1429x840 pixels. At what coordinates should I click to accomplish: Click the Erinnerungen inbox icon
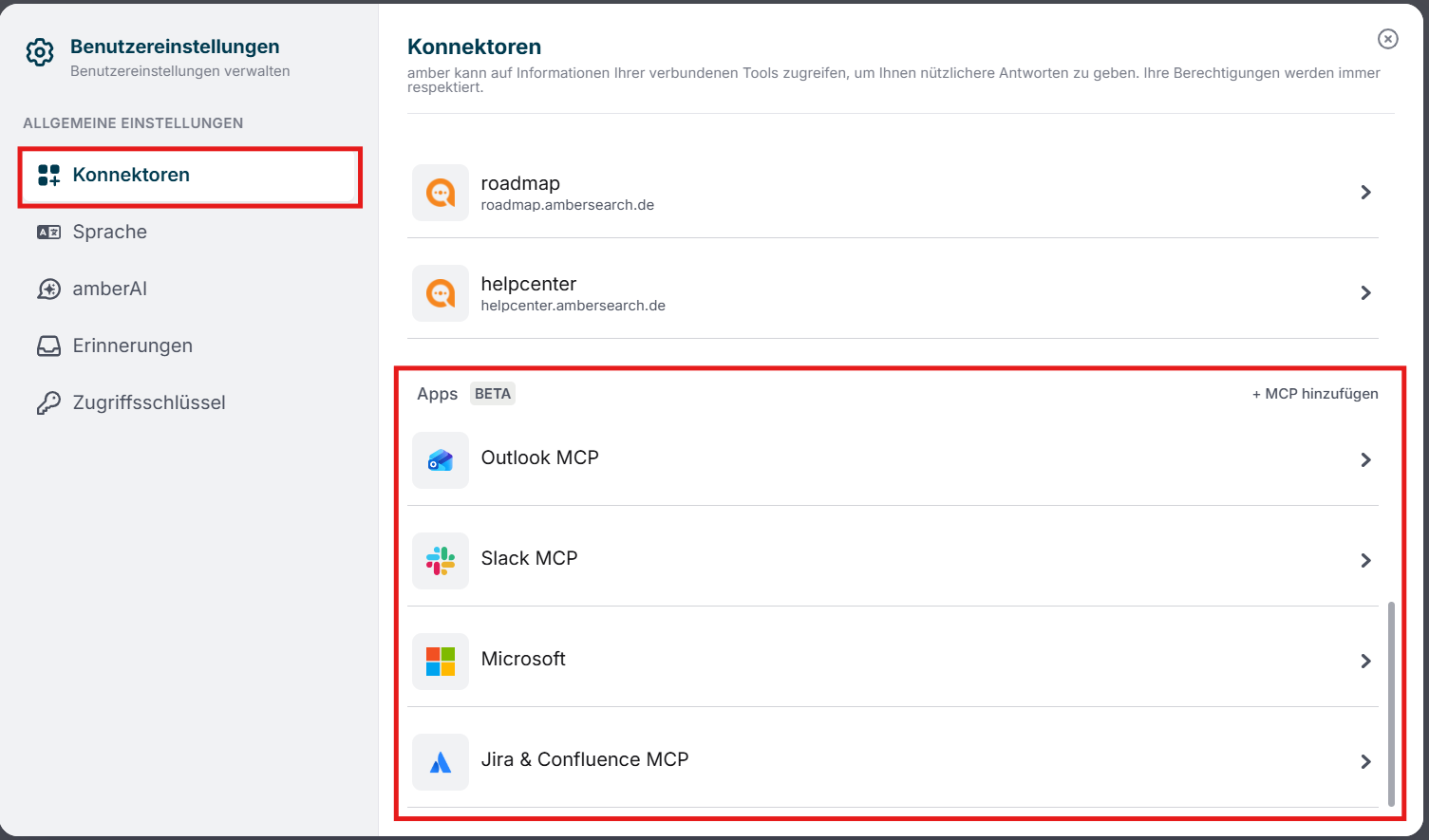tap(48, 345)
